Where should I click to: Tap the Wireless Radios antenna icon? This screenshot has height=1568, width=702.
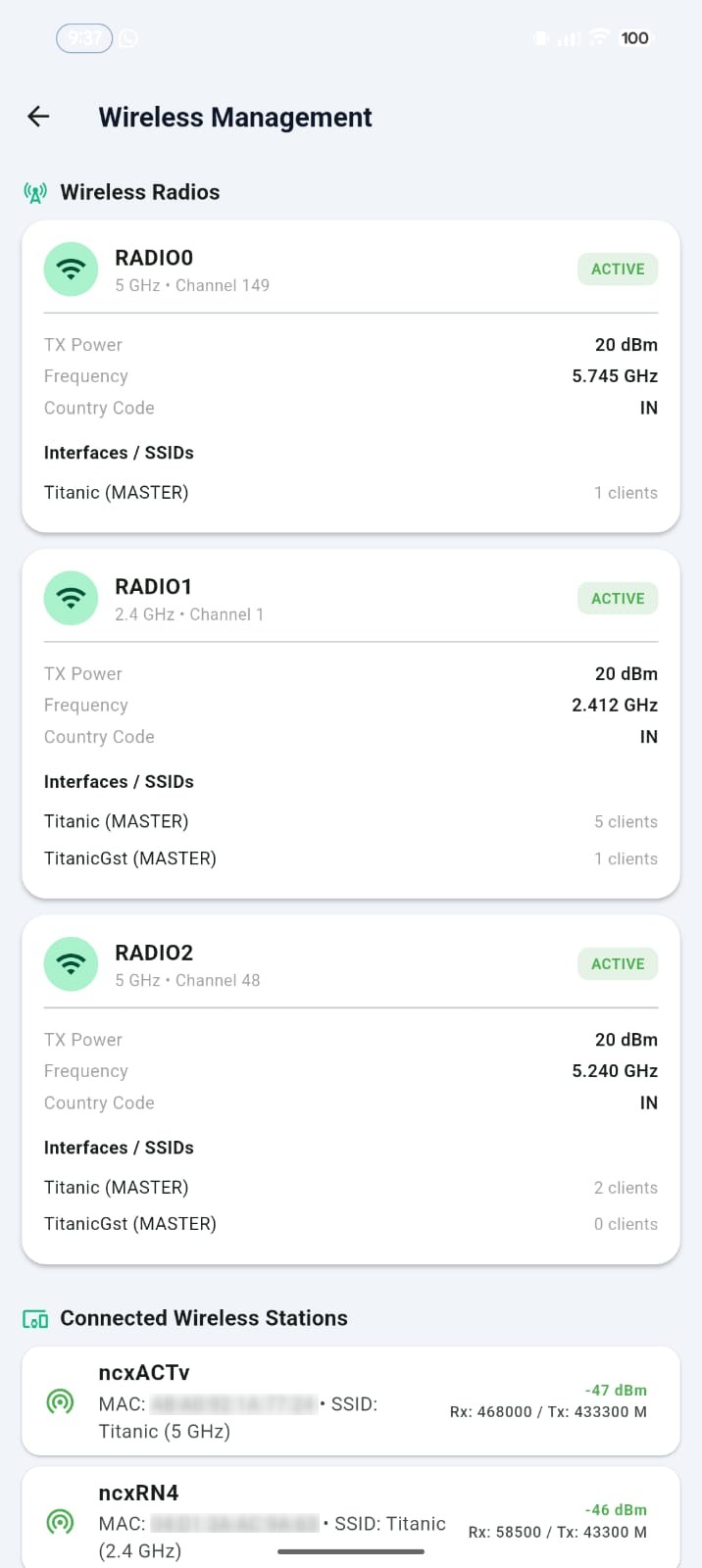(x=35, y=192)
